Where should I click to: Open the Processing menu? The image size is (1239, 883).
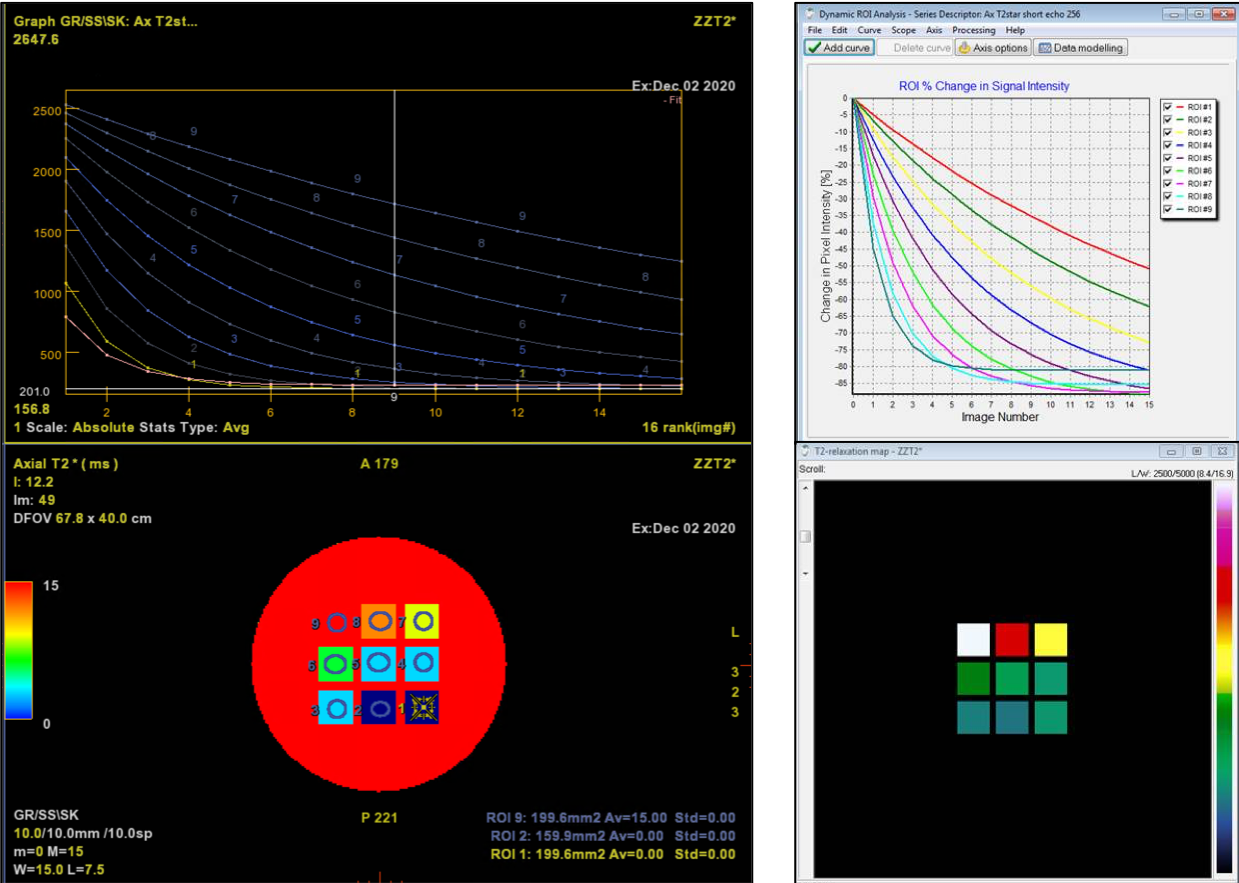tap(973, 31)
